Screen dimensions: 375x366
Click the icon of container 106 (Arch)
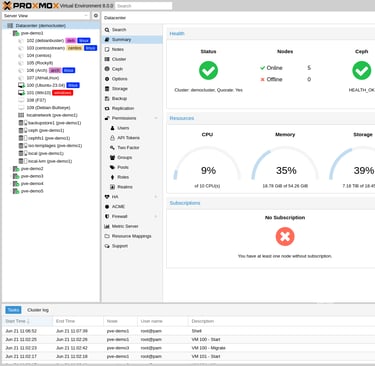click(21, 70)
